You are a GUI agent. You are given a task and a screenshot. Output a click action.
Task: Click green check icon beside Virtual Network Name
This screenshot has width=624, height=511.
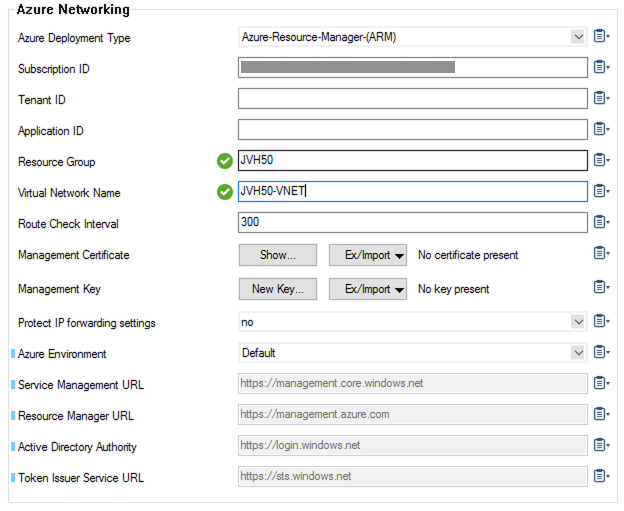225,192
